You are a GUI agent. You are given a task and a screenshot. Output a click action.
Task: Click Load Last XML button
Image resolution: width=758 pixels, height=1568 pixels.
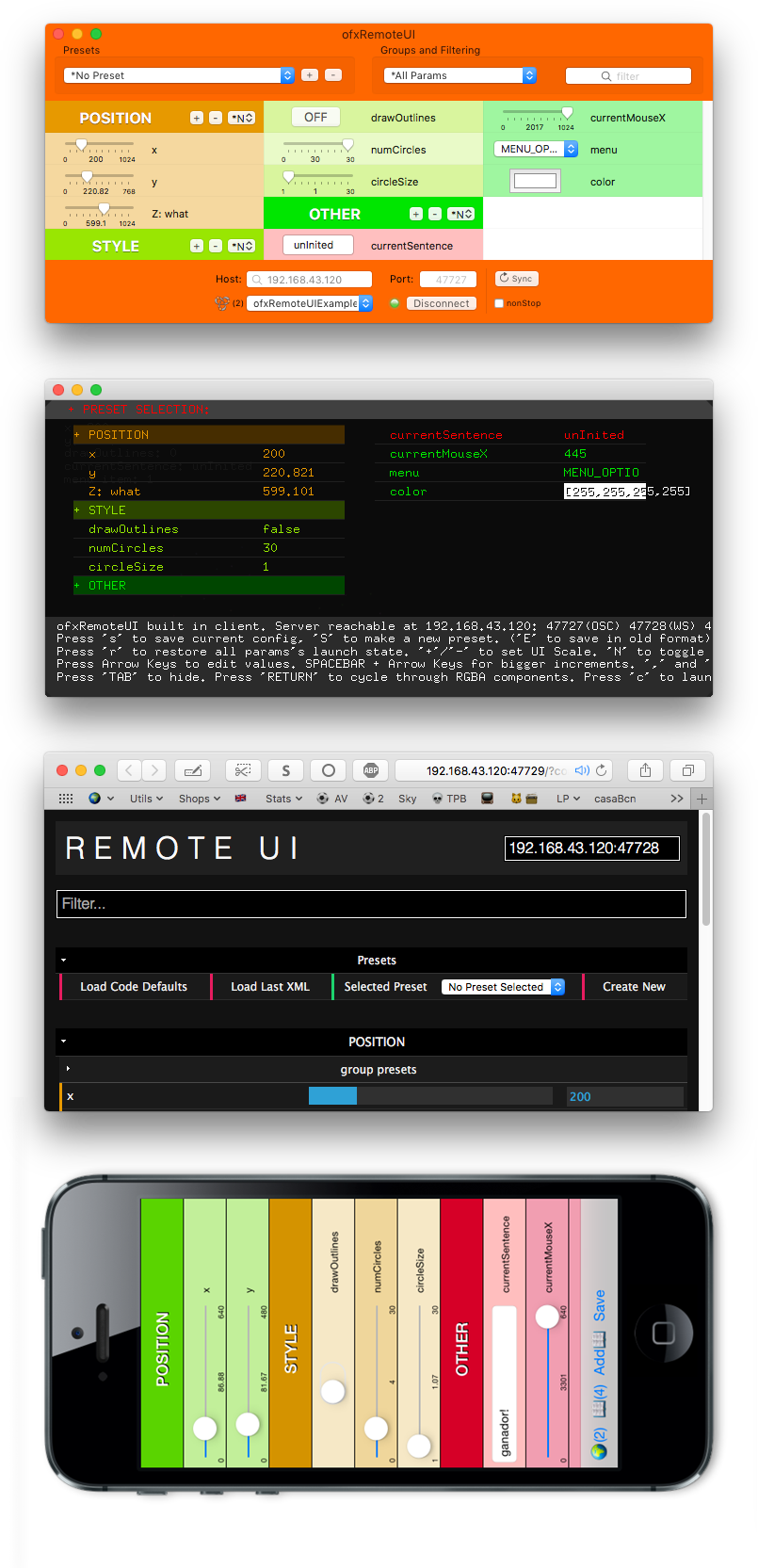tap(270, 987)
